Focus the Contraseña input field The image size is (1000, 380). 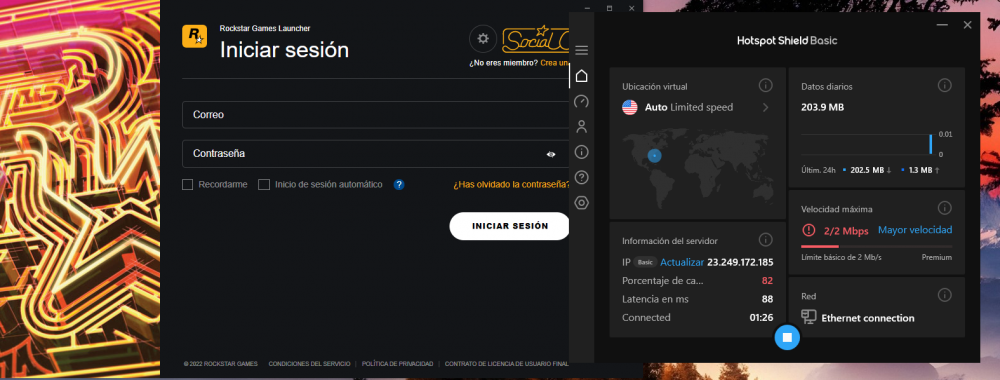point(375,154)
